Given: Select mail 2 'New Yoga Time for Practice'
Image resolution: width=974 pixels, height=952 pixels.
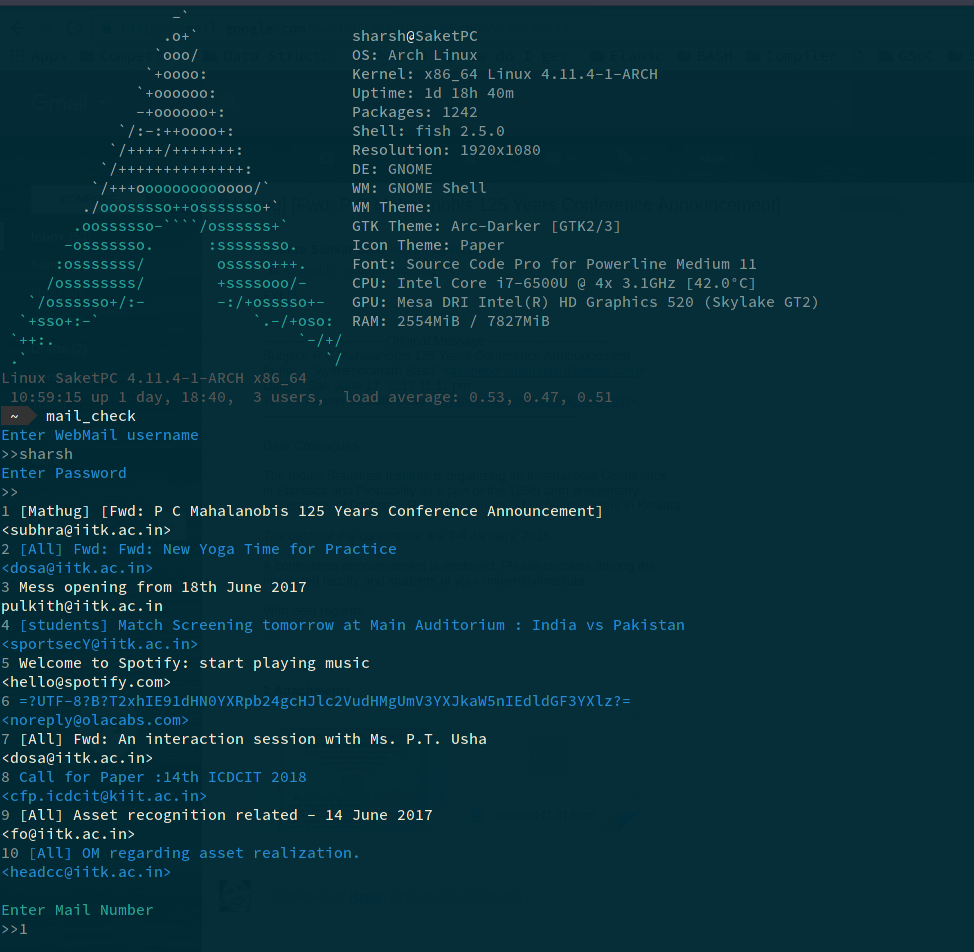Looking at the screenshot, I should pyautogui.click(x=199, y=549).
